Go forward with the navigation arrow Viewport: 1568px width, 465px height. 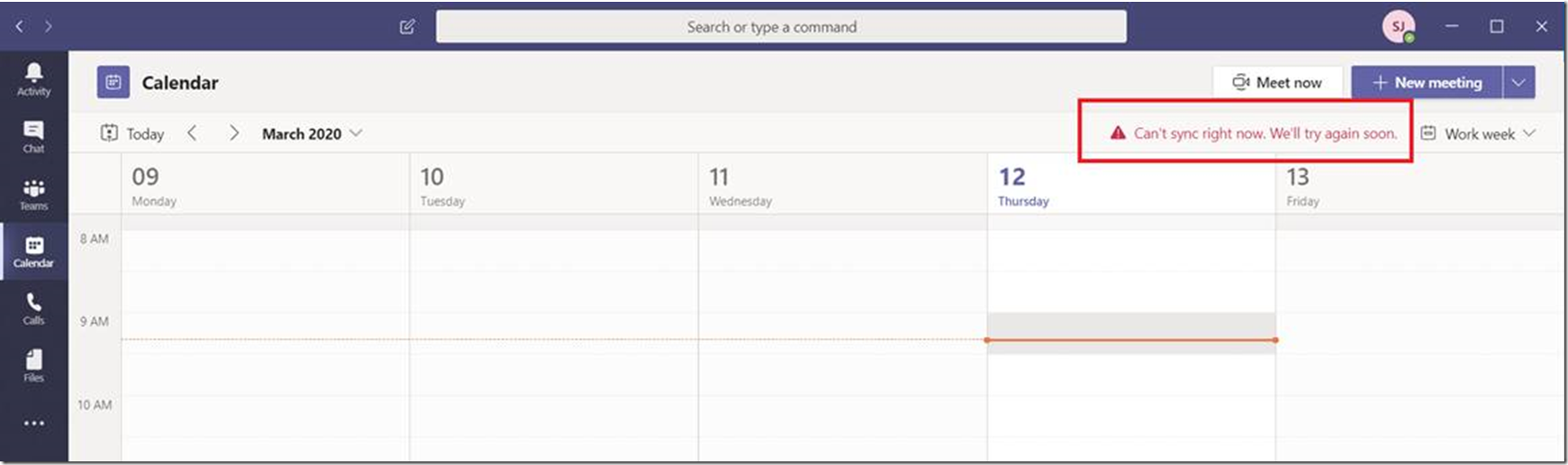tap(49, 26)
